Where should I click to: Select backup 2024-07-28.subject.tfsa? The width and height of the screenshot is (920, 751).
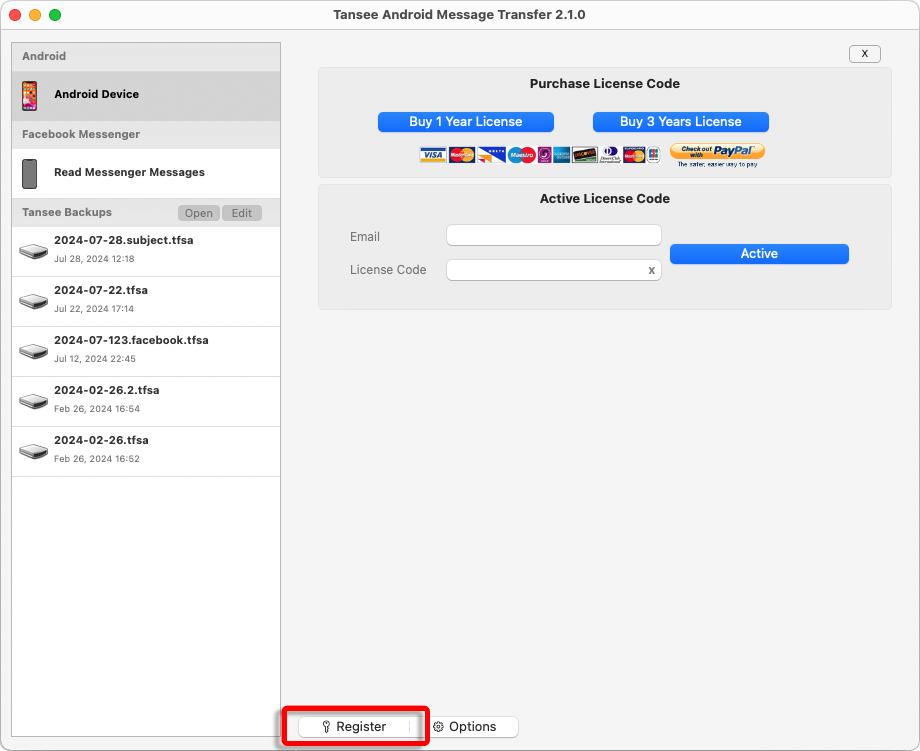[146, 252]
